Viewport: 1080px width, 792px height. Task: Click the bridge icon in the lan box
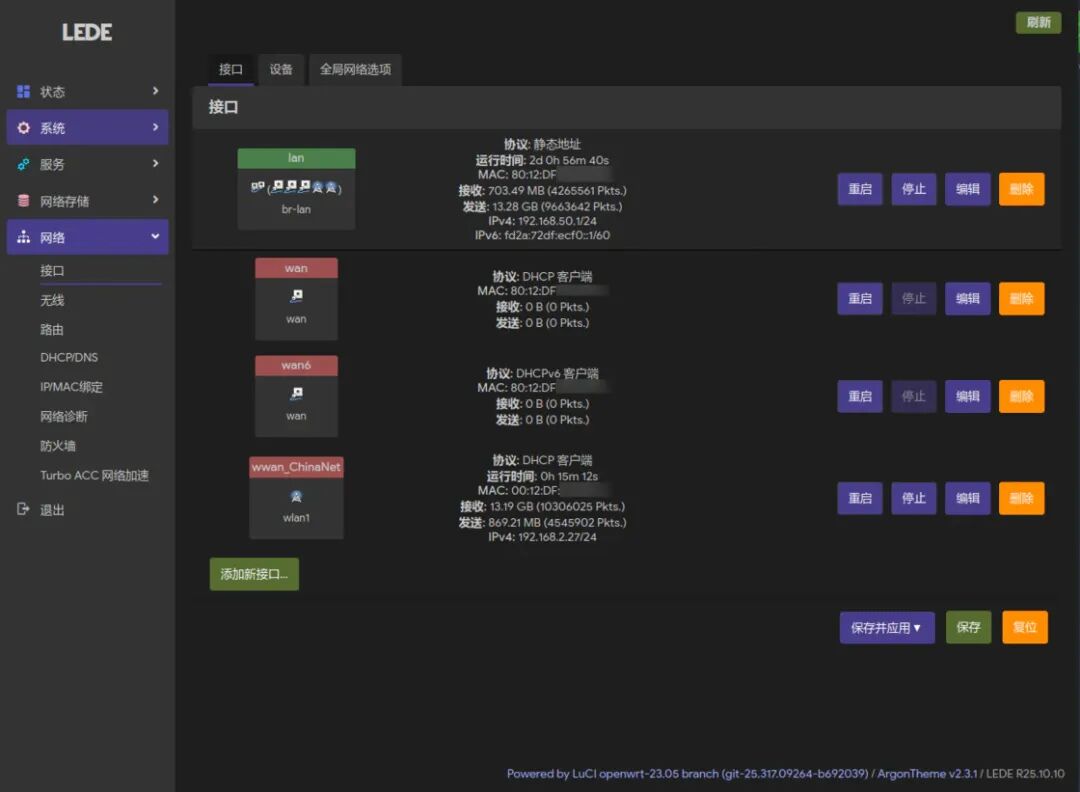(258, 186)
